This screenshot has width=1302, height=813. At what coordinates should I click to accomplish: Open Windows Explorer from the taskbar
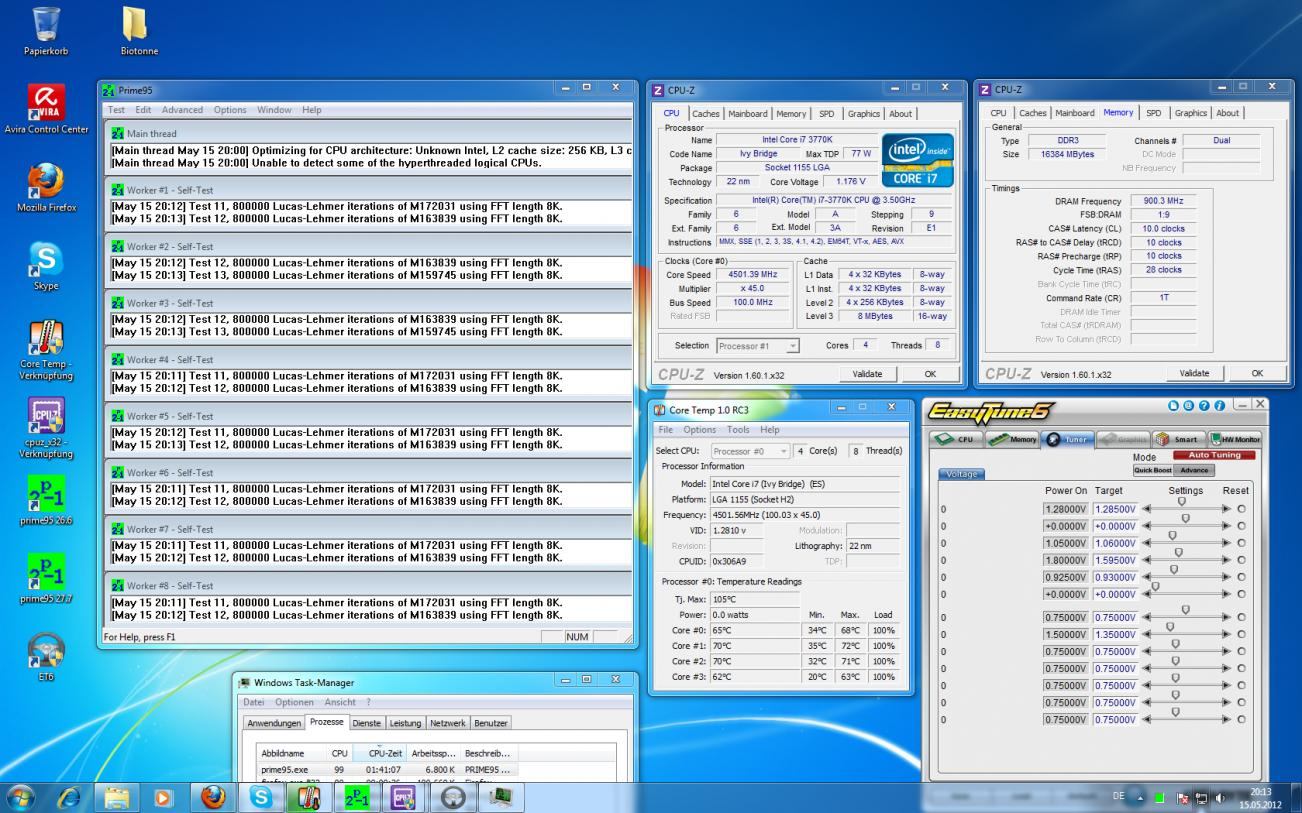[x=118, y=797]
